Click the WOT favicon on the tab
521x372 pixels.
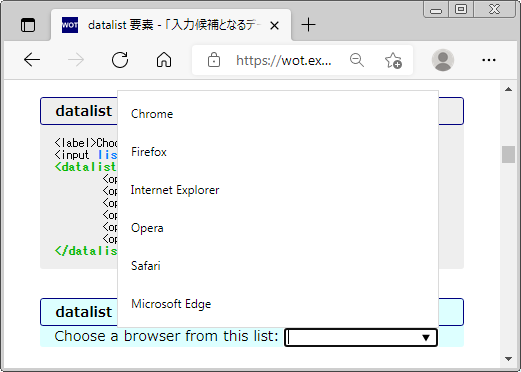pos(70,25)
